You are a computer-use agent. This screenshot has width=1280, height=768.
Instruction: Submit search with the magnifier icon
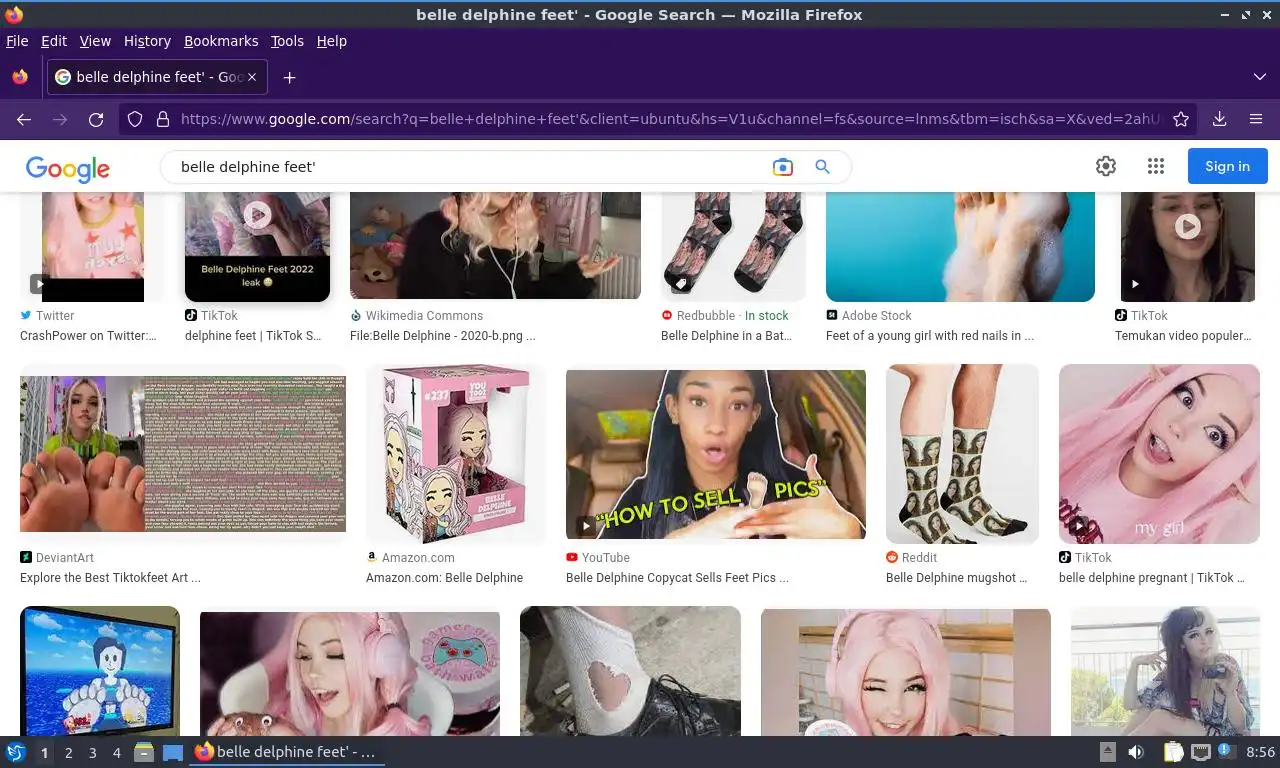point(822,167)
